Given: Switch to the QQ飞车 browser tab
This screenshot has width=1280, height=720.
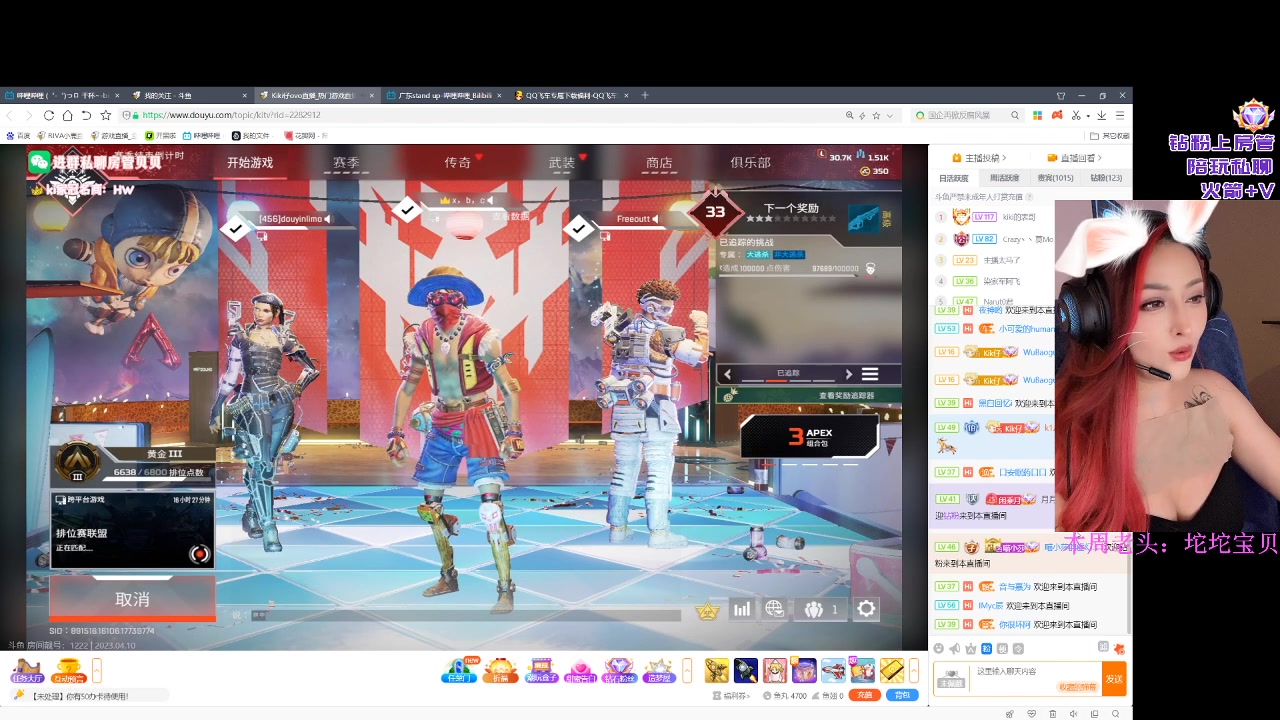Looking at the screenshot, I should point(571,95).
